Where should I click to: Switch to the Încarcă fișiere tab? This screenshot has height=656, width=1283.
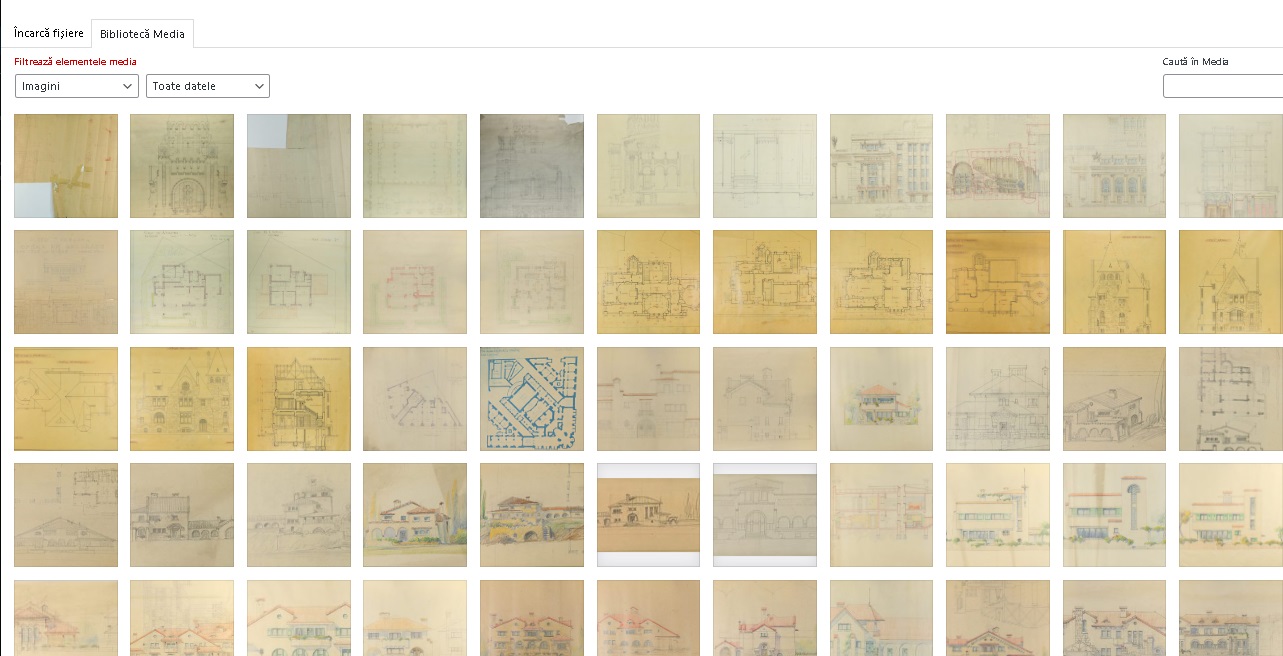(x=49, y=33)
